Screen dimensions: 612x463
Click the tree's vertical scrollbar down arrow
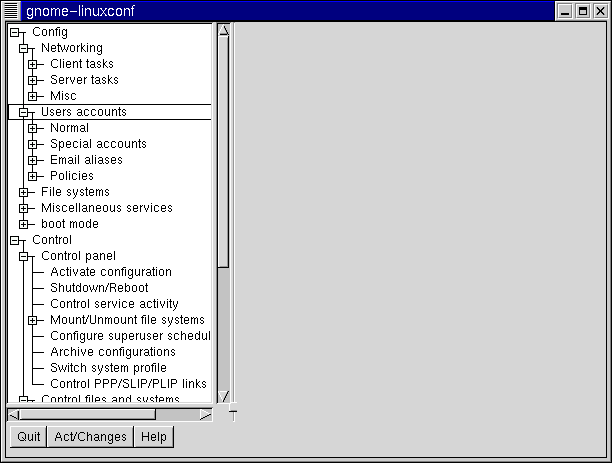pyautogui.click(x=224, y=396)
